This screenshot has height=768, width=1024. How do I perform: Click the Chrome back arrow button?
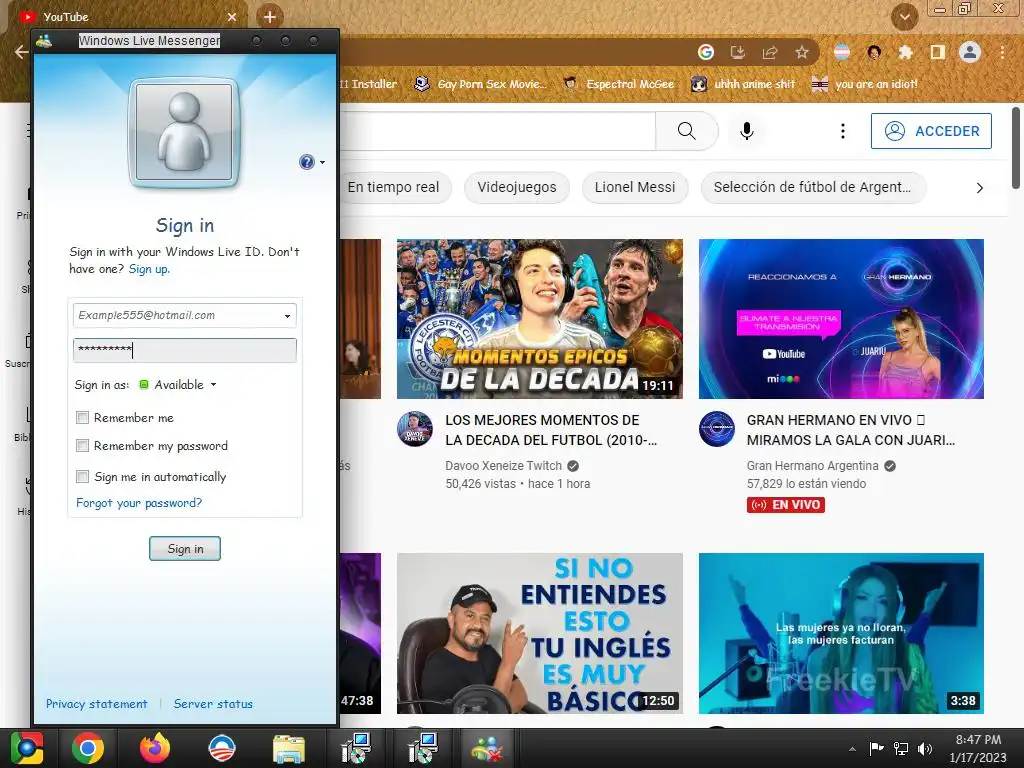click(21, 52)
